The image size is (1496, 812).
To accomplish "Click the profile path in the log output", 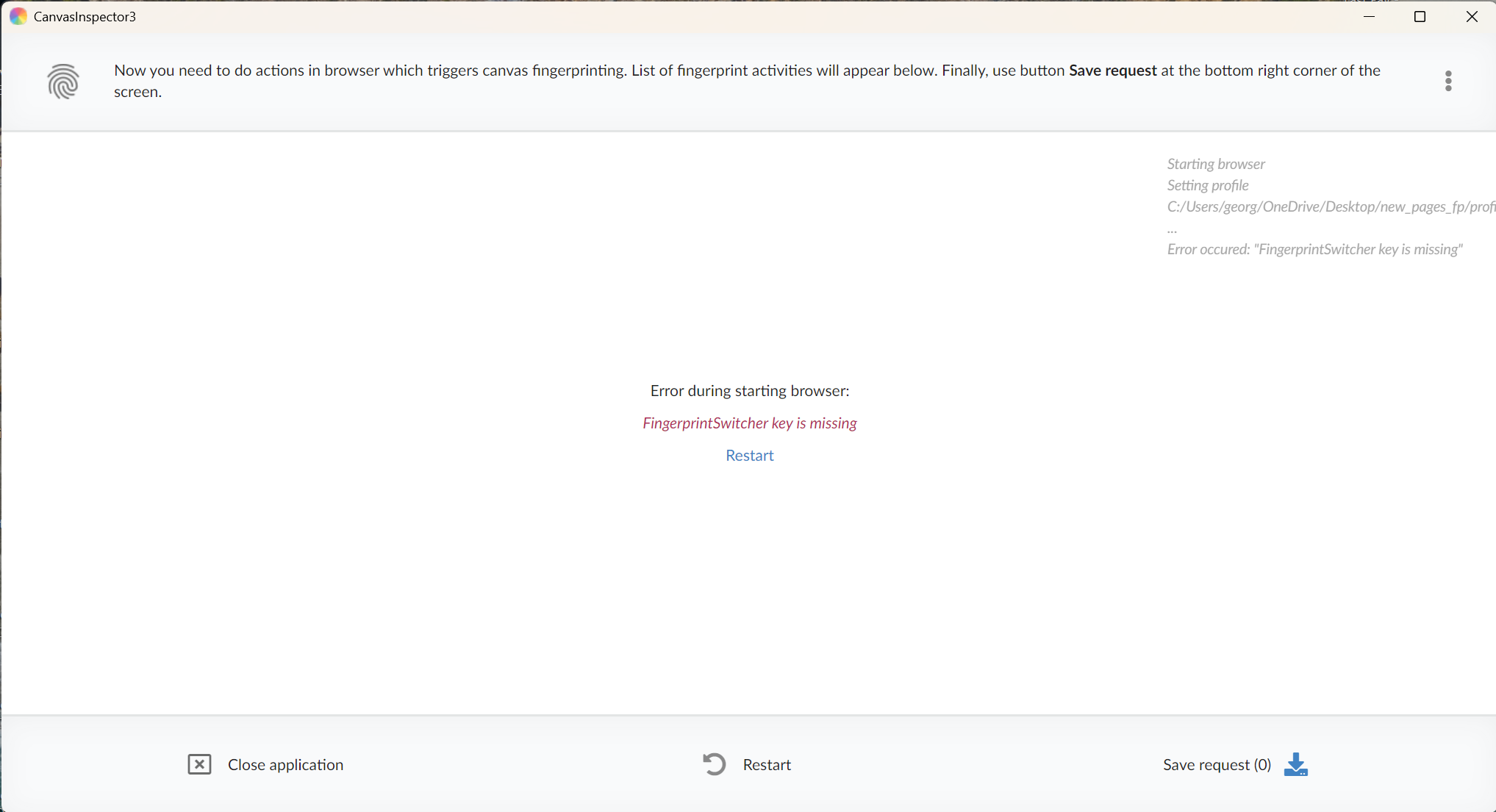I will point(1329,206).
